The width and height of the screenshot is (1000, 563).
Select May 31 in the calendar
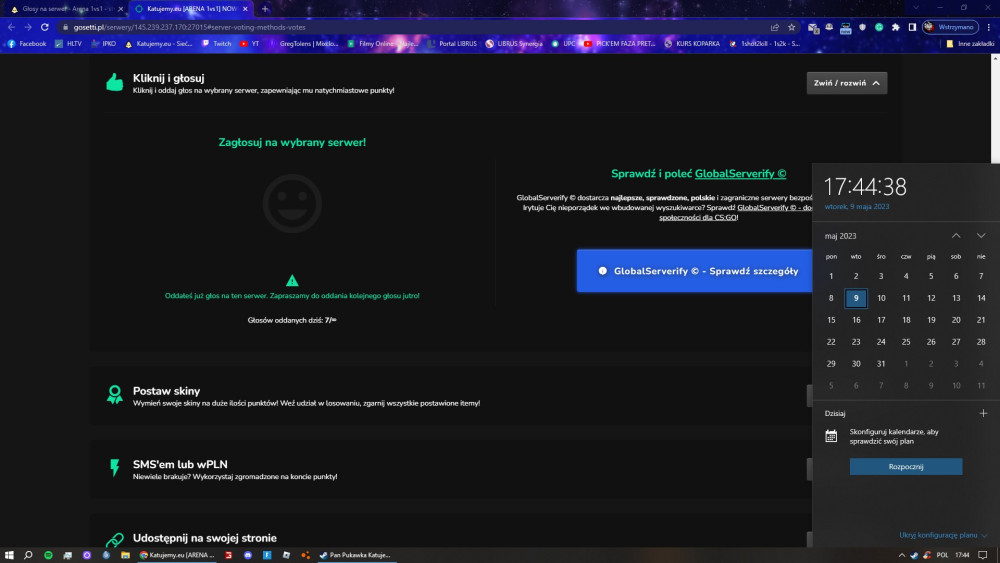881,363
